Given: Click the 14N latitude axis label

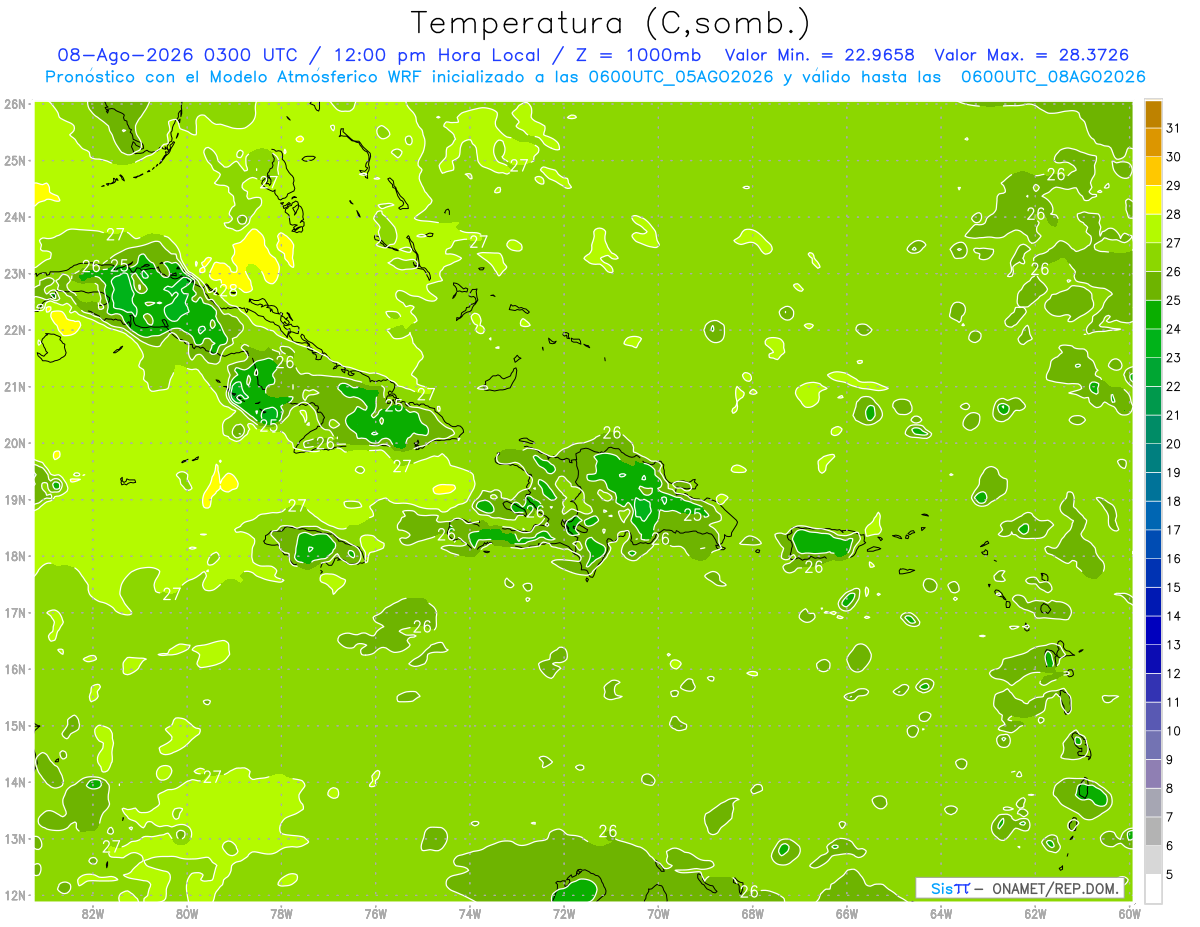Looking at the screenshot, I should point(15,782).
